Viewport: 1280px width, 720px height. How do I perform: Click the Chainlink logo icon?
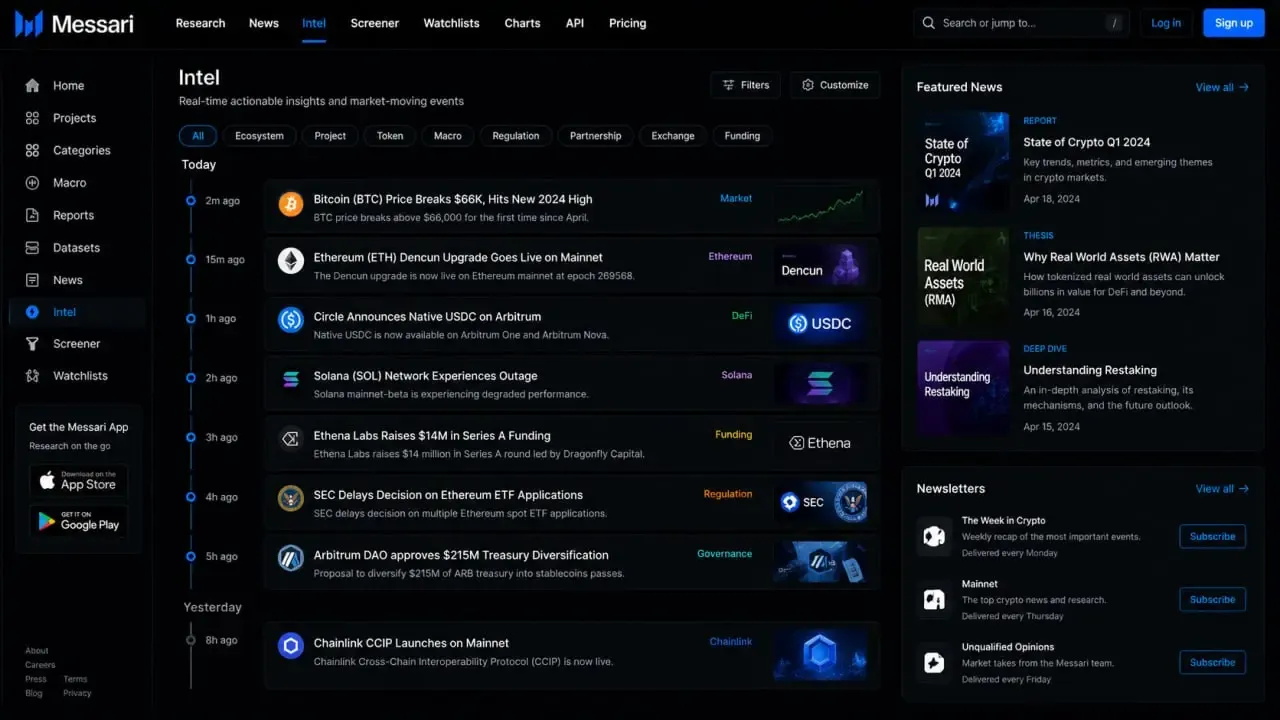(x=291, y=646)
